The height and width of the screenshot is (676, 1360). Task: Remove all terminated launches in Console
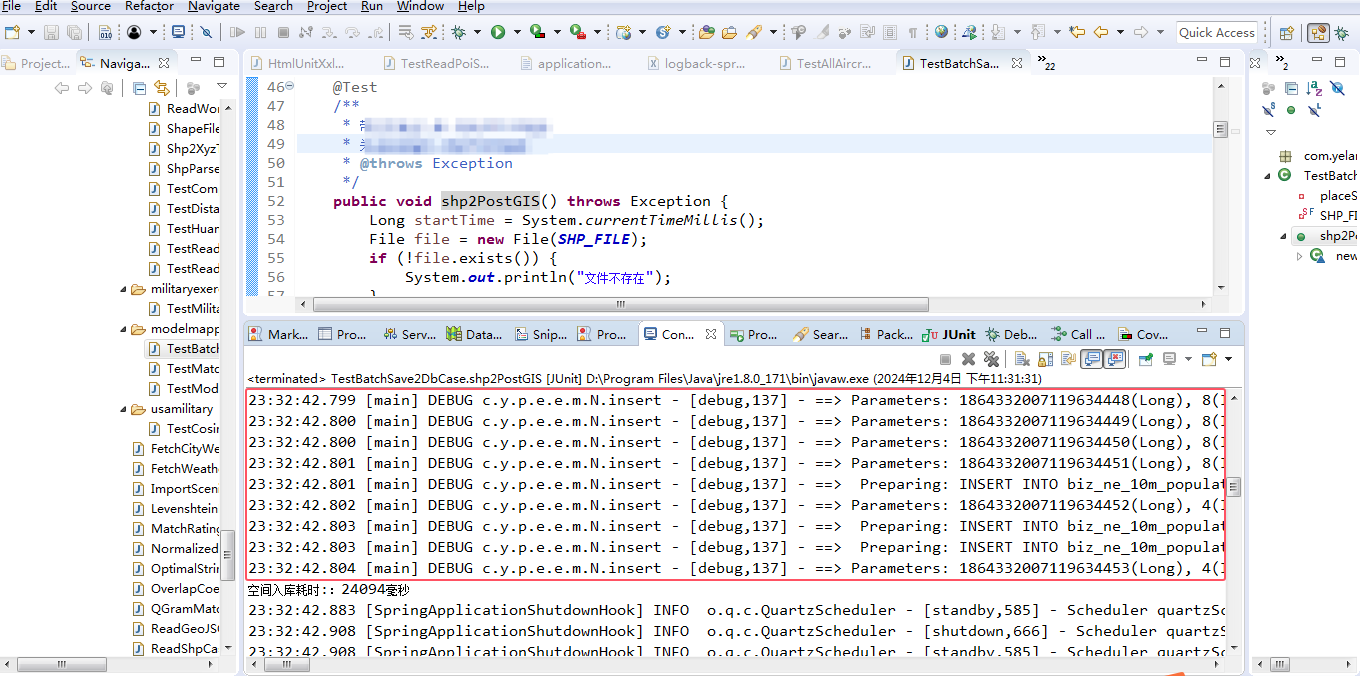coord(991,359)
